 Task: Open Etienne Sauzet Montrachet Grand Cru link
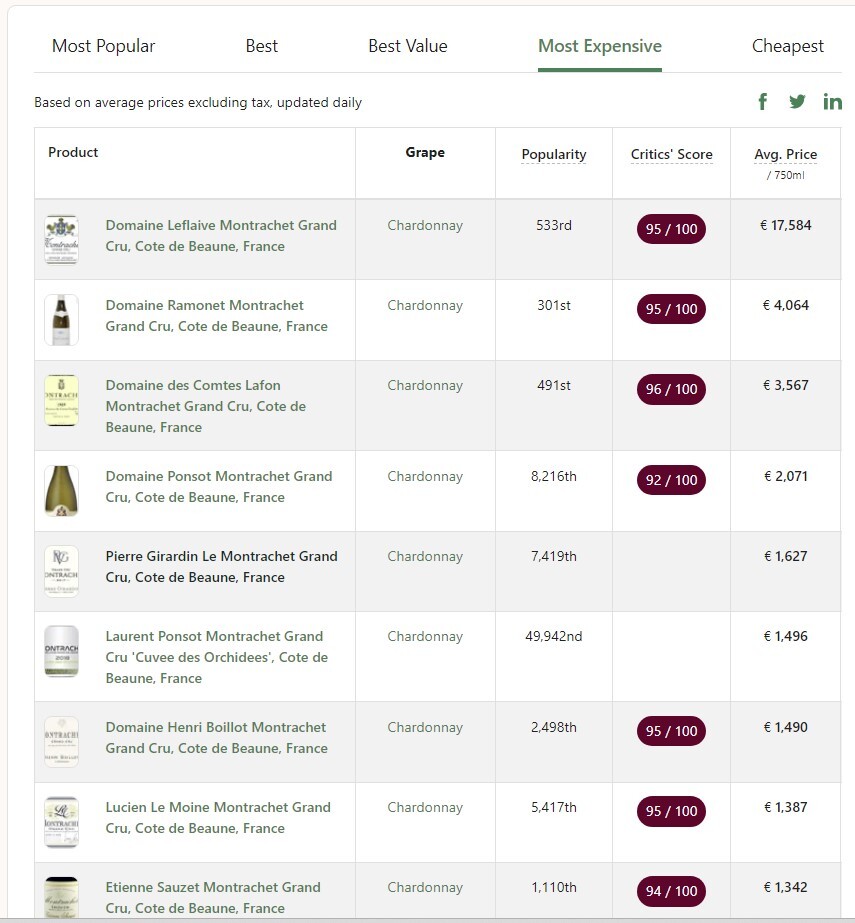(x=213, y=897)
